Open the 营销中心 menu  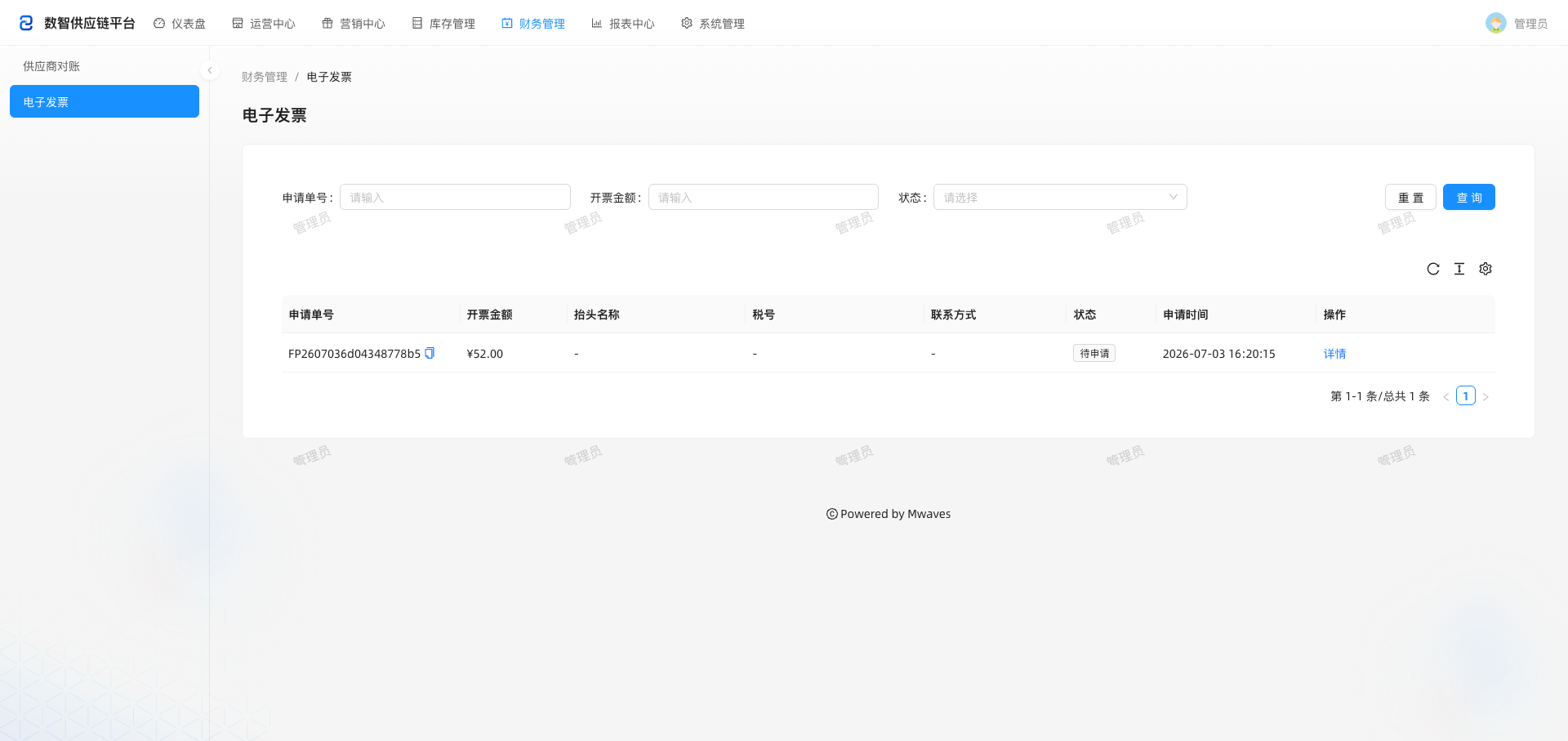(354, 24)
